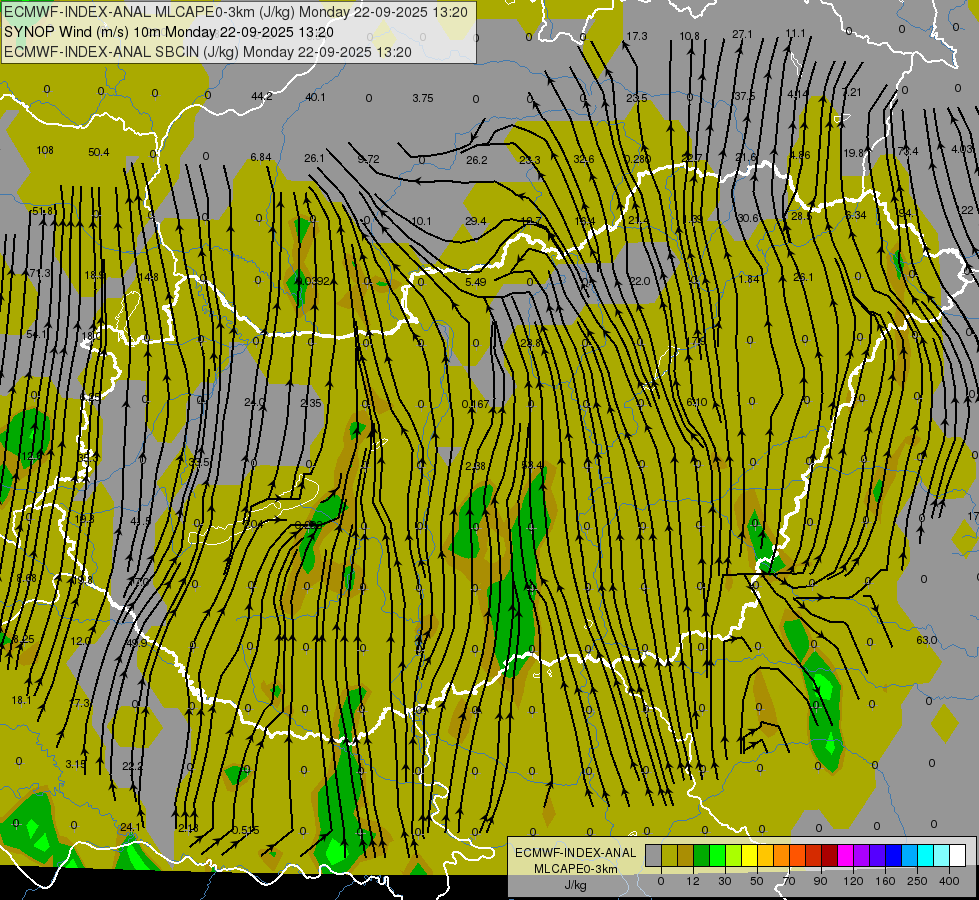Click the white swatch at legend end

(958, 855)
